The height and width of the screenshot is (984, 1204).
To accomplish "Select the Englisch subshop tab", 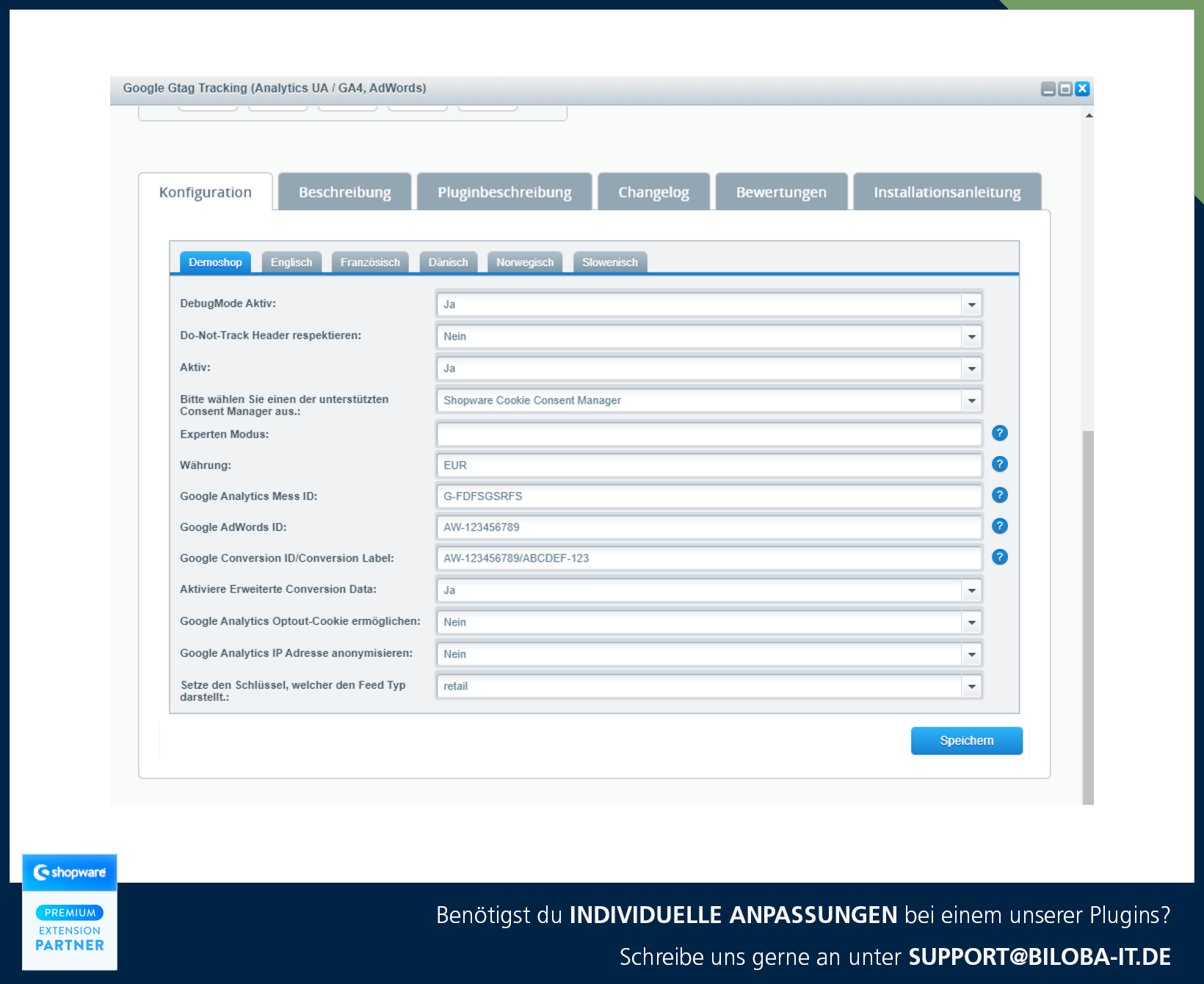I will click(291, 262).
